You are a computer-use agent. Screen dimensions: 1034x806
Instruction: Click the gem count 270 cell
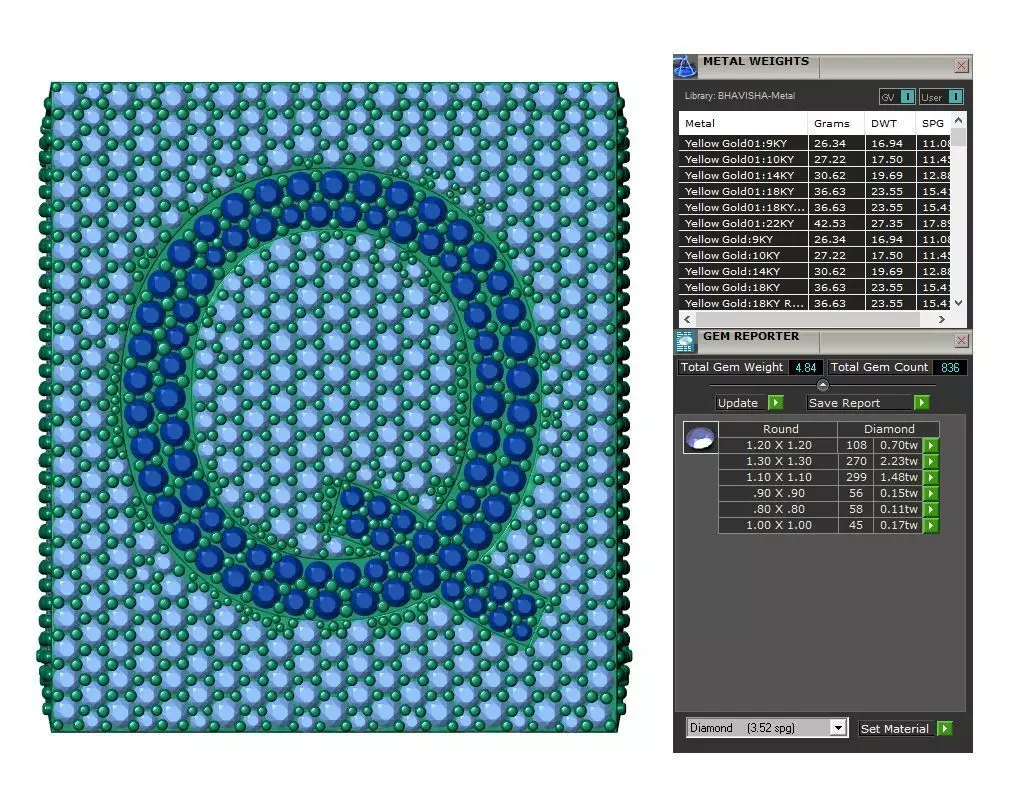tap(856, 461)
